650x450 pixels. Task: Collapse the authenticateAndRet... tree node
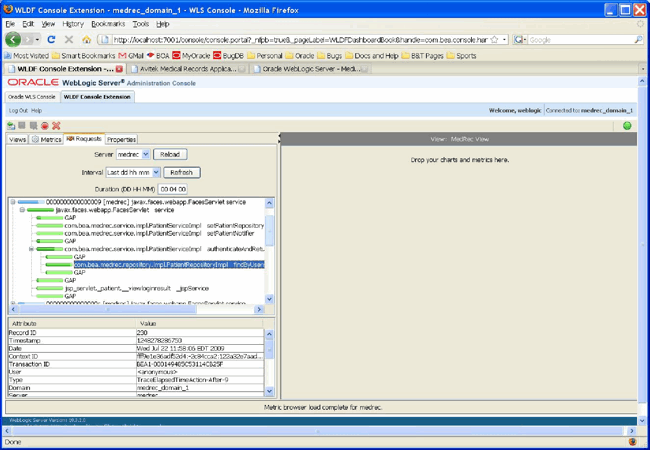pos(31,249)
